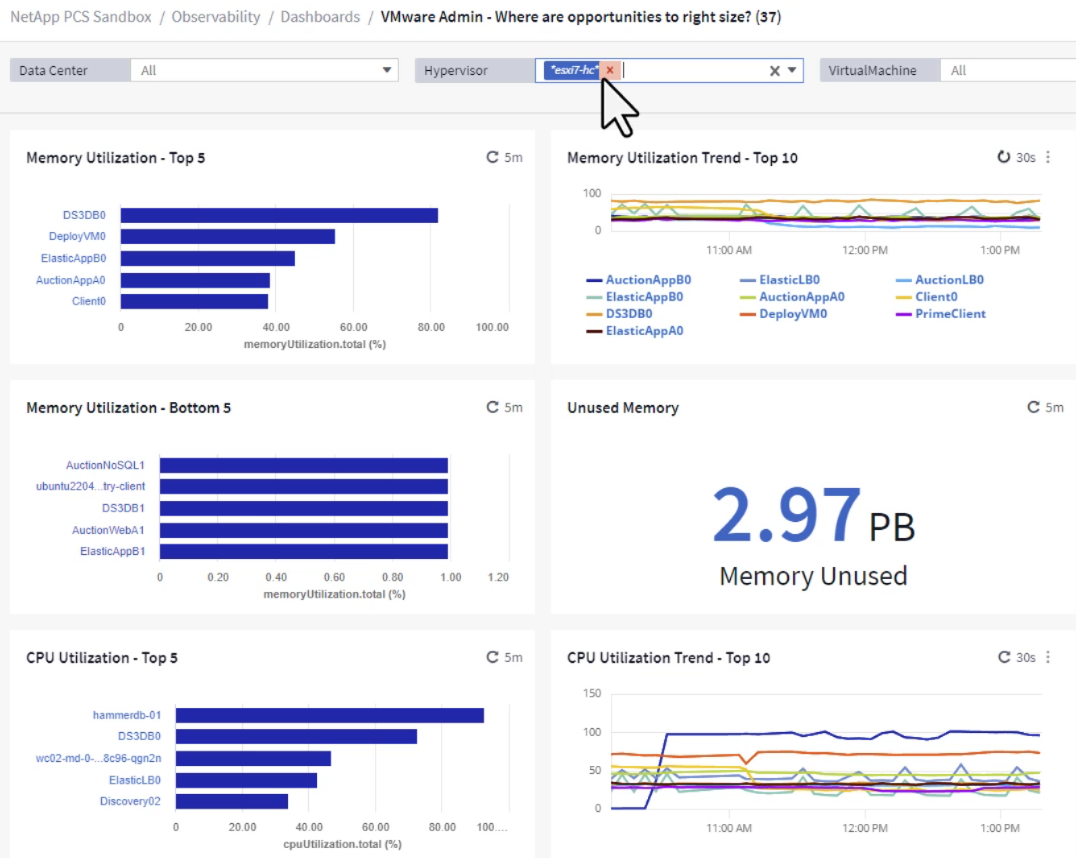This screenshot has width=1076, height=858.
Task: Expand the Data Center dropdown
Action: pos(388,70)
